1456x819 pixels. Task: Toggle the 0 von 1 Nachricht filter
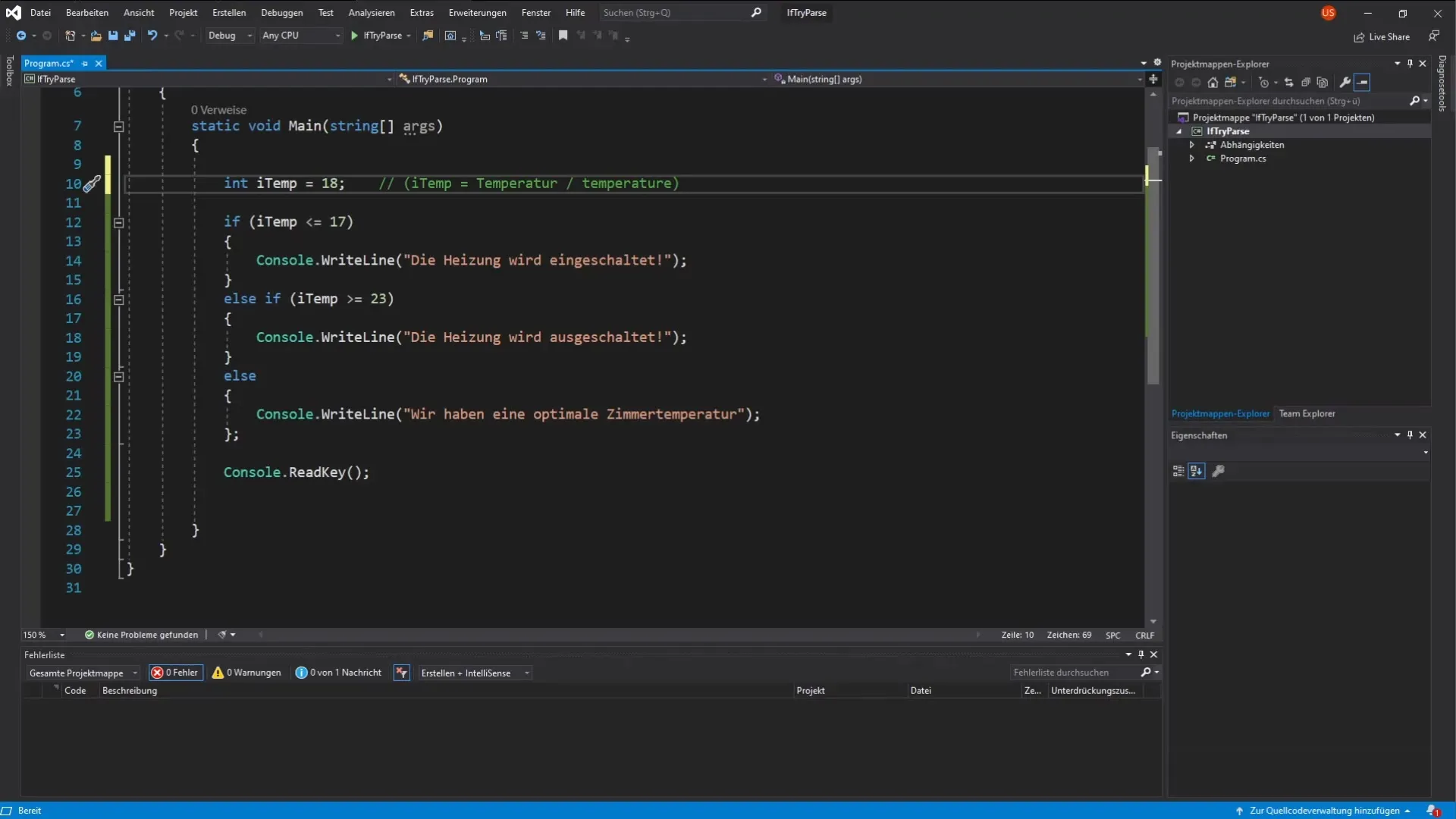[339, 673]
